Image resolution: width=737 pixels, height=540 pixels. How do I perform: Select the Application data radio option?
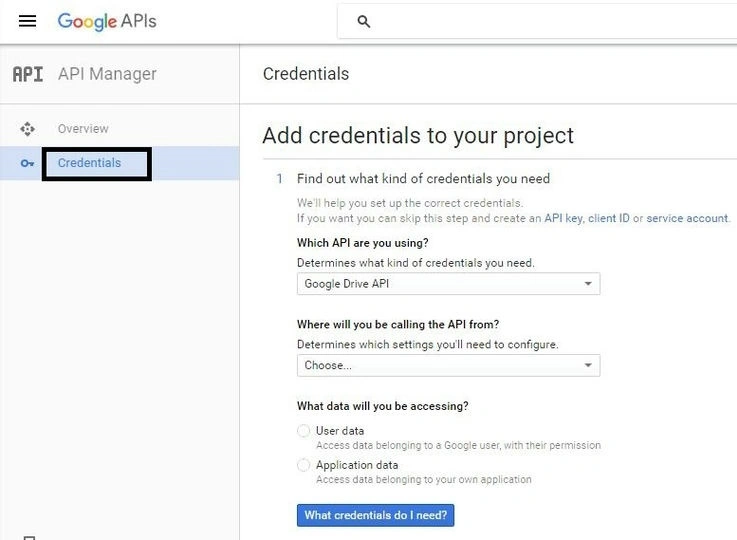304,465
